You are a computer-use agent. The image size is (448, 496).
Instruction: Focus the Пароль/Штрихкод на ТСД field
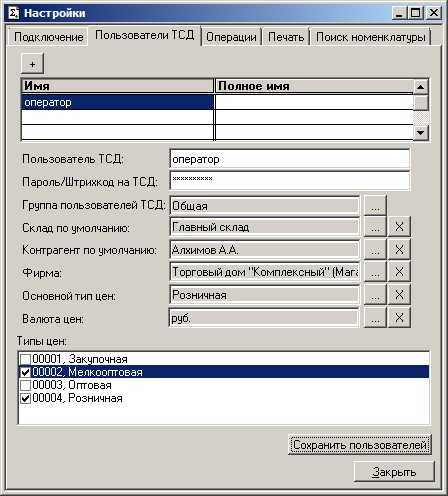click(290, 180)
